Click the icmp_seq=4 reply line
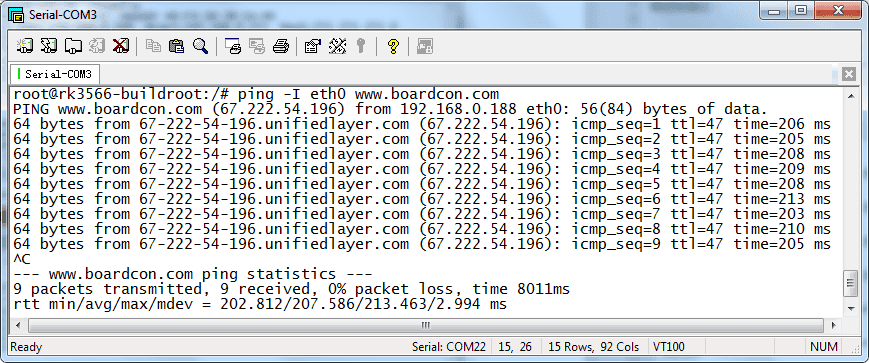This screenshot has width=869, height=363. click(x=422, y=168)
